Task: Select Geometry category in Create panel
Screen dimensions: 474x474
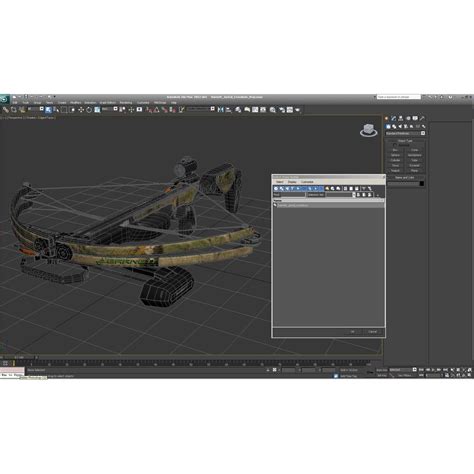Action: (x=388, y=126)
